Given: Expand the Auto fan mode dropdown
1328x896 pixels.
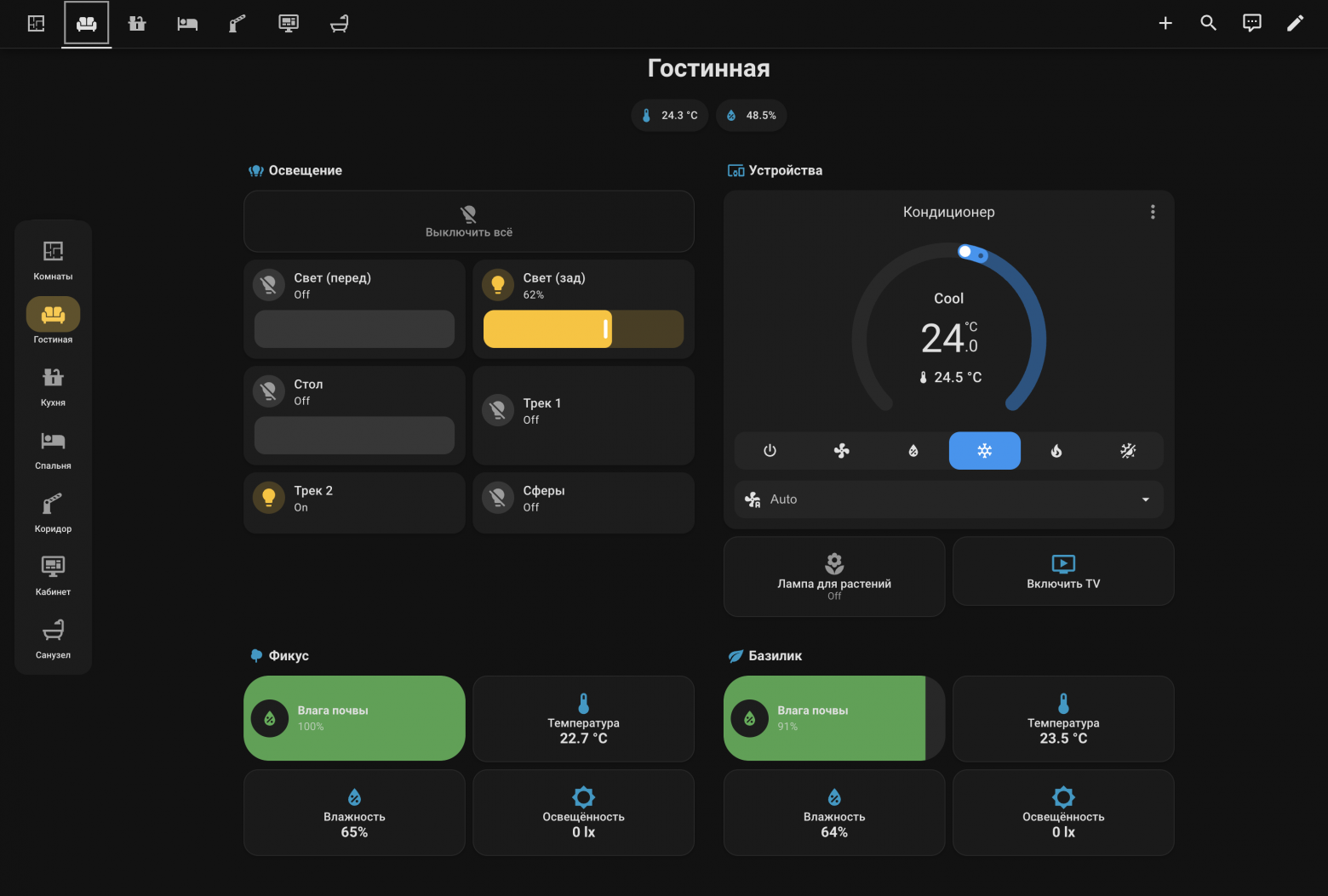Looking at the screenshot, I should 948,499.
